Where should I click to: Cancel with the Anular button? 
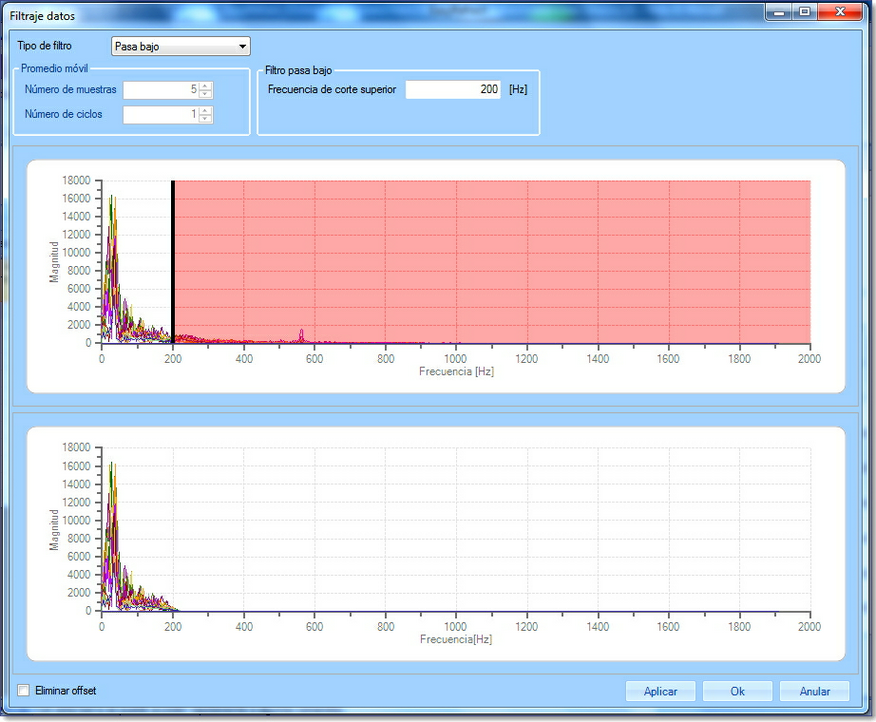point(815,691)
